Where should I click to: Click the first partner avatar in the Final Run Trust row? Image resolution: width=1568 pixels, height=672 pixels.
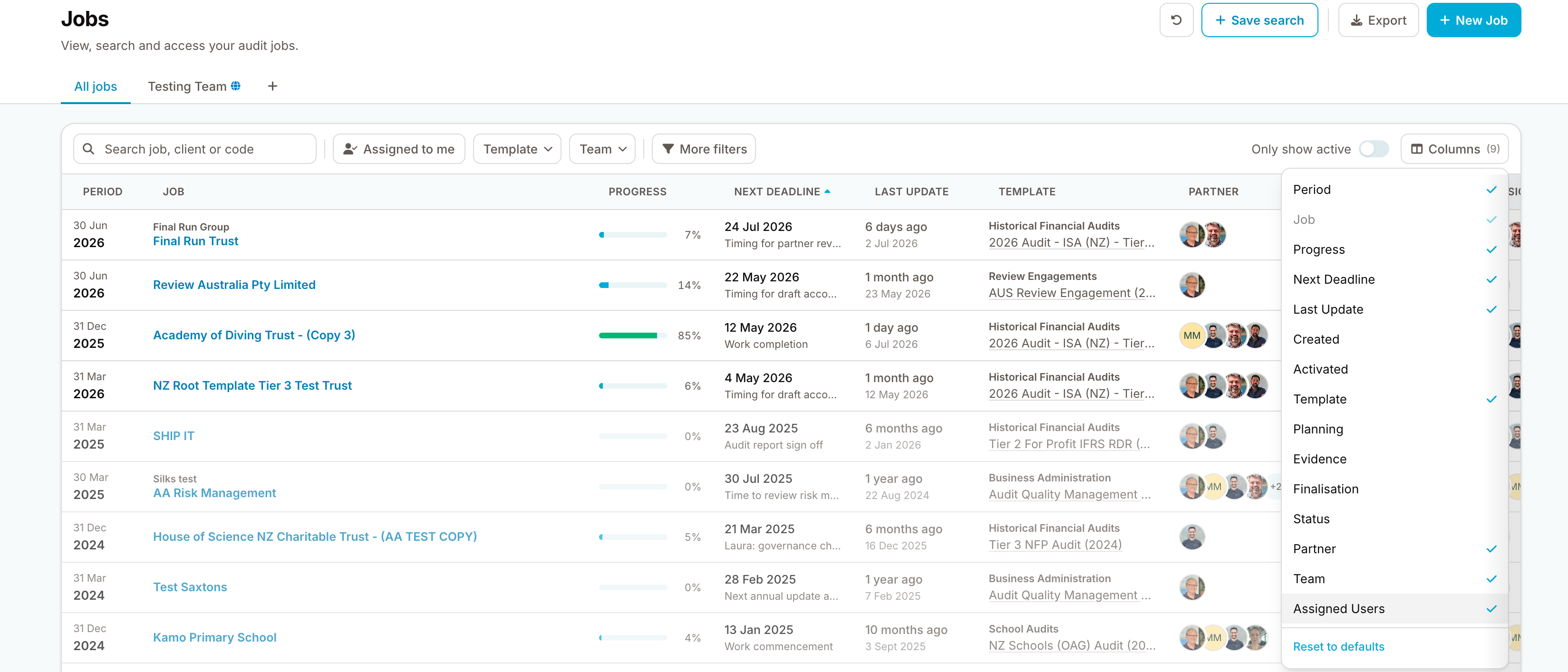1192,234
